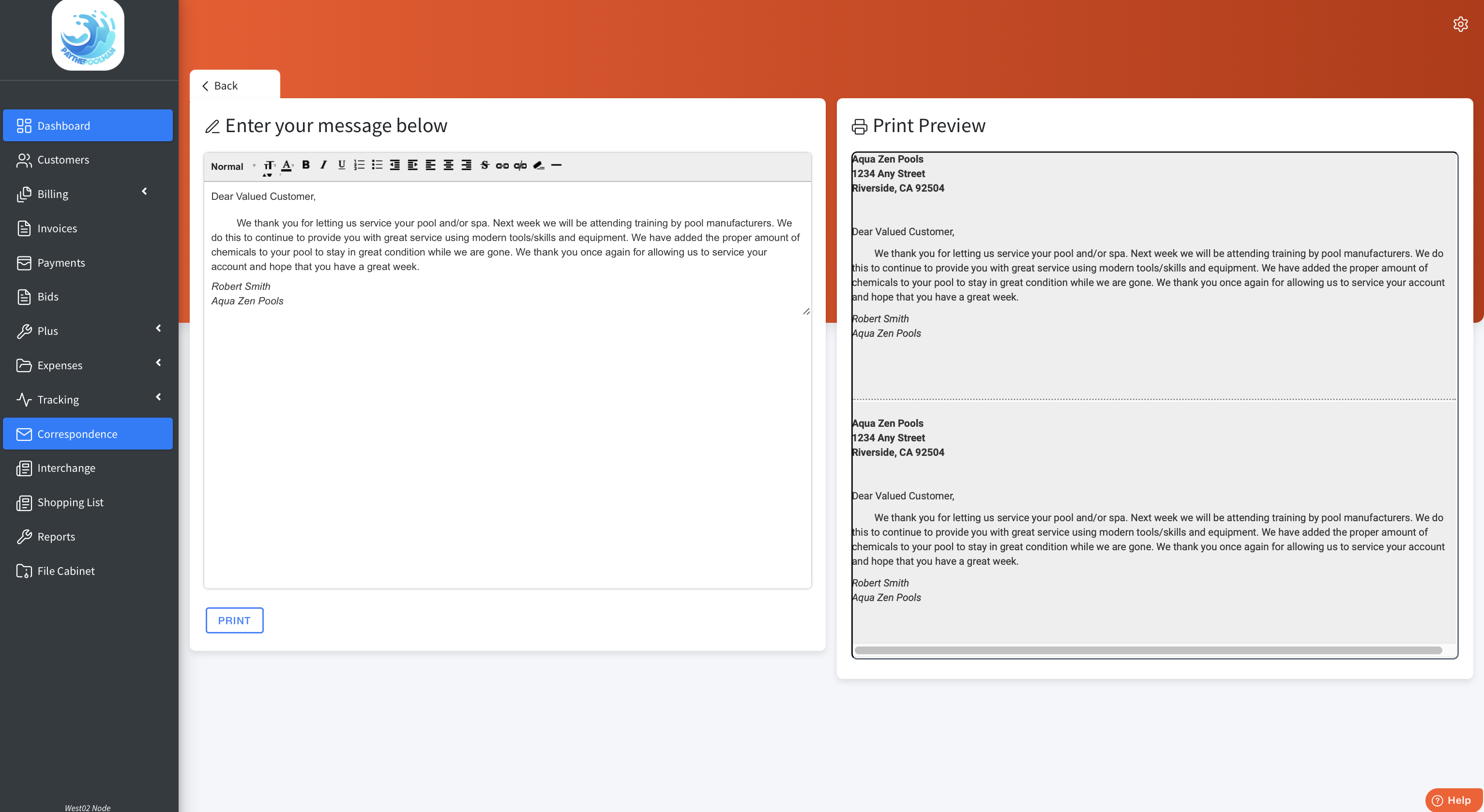
Task: Insert a hyperlink in the editor
Action: click(502, 165)
